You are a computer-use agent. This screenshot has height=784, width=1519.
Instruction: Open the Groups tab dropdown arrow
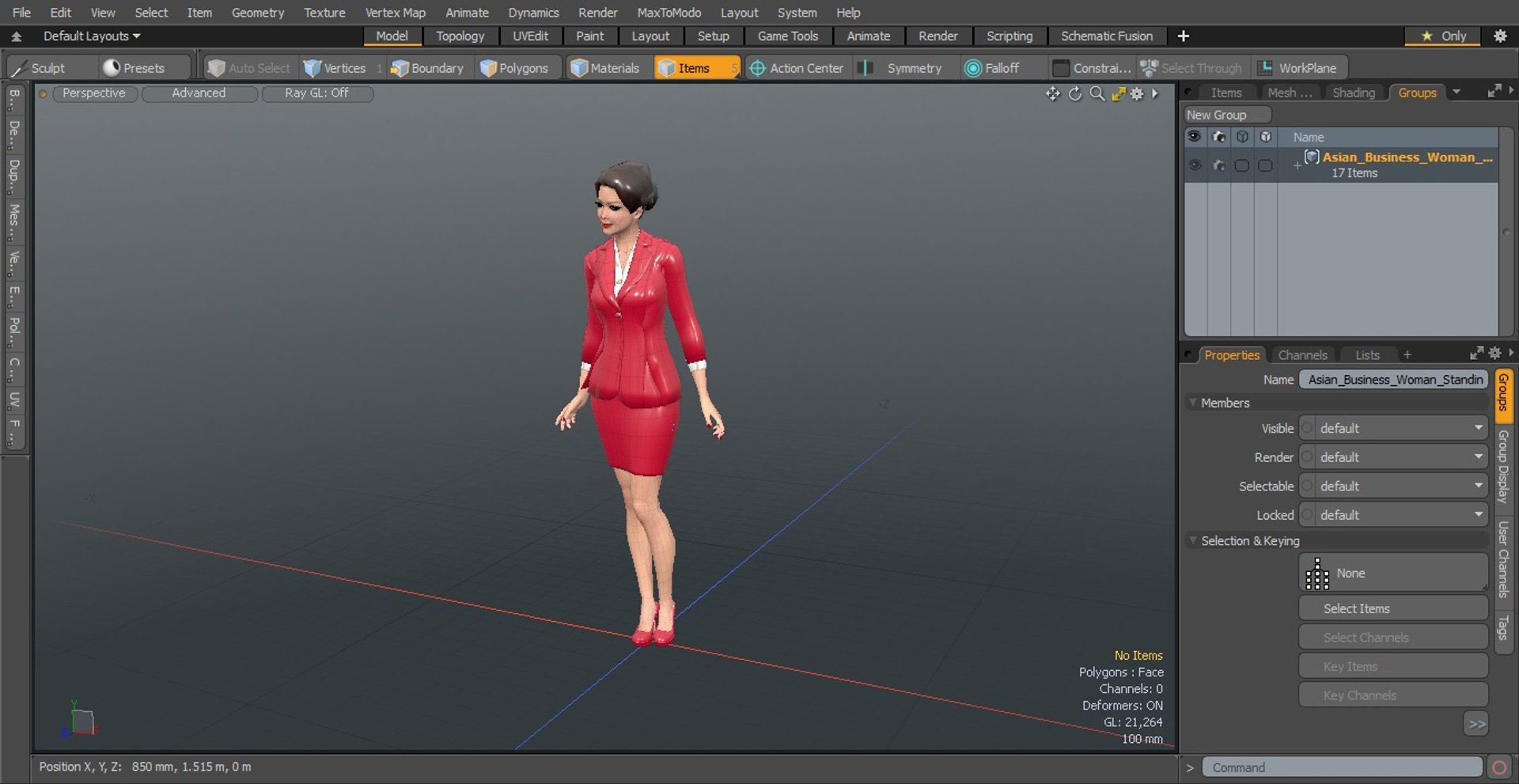point(1456,93)
